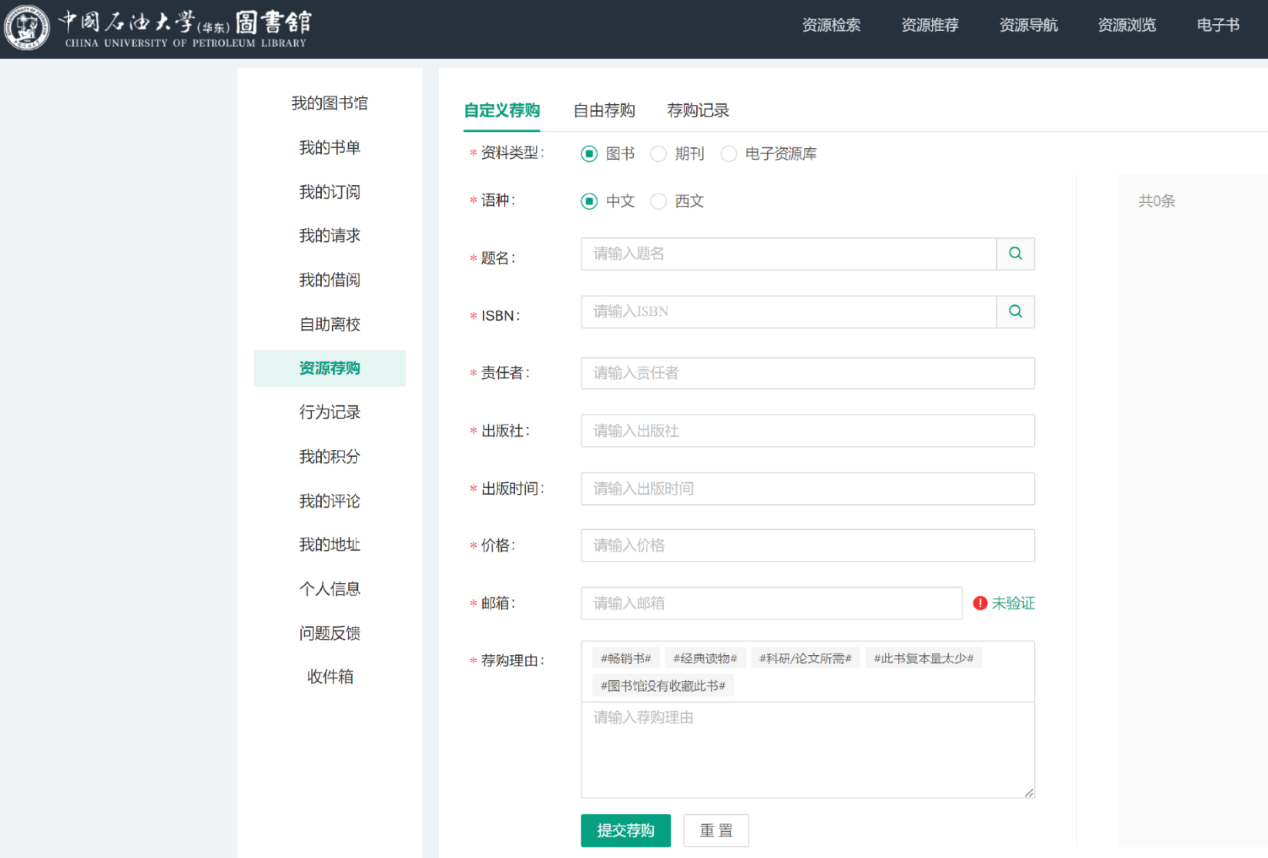
Task: Select the 期刊 material type radio button
Action: (x=658, y=154)
